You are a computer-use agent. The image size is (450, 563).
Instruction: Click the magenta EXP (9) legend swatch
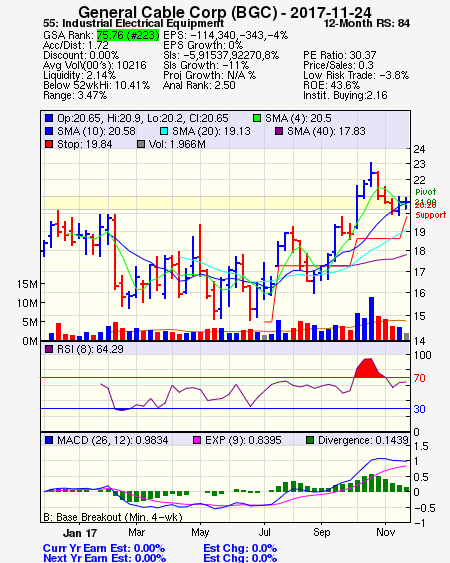click(197, 440)
